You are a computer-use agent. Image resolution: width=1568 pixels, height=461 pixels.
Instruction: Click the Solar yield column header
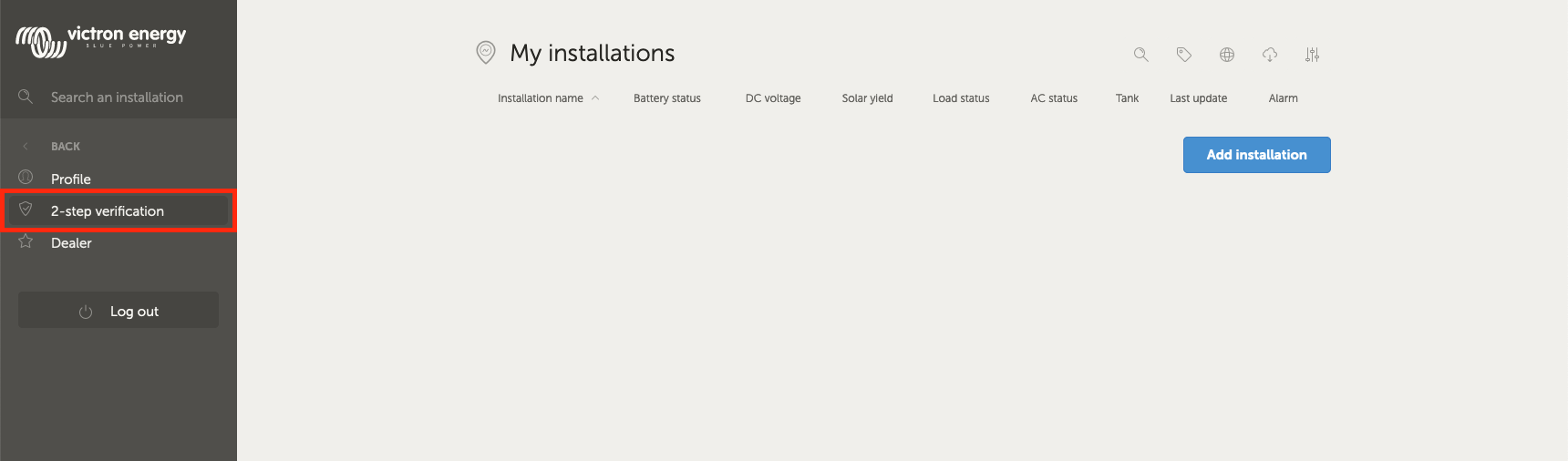point(867,98)
